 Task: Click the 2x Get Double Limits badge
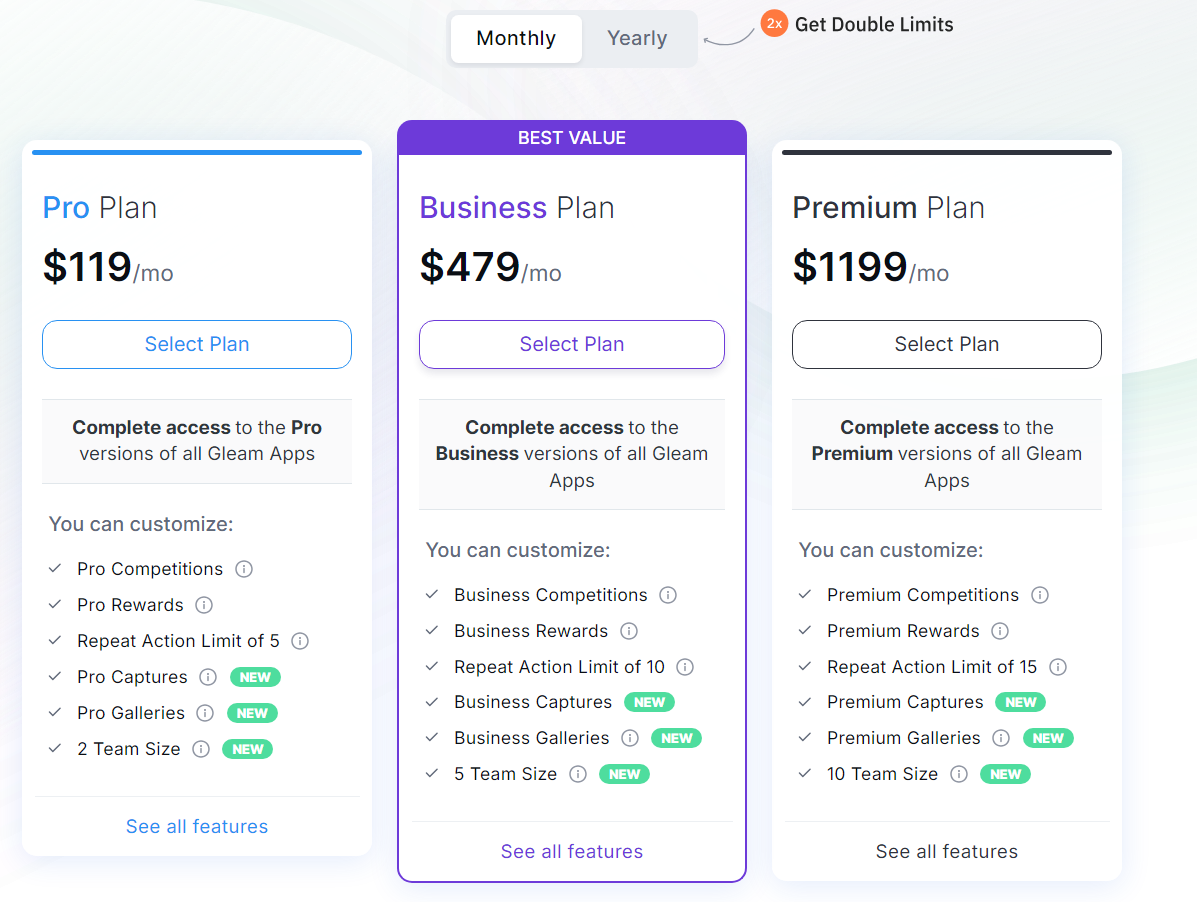pyautogui.click(x=775, y=23)
